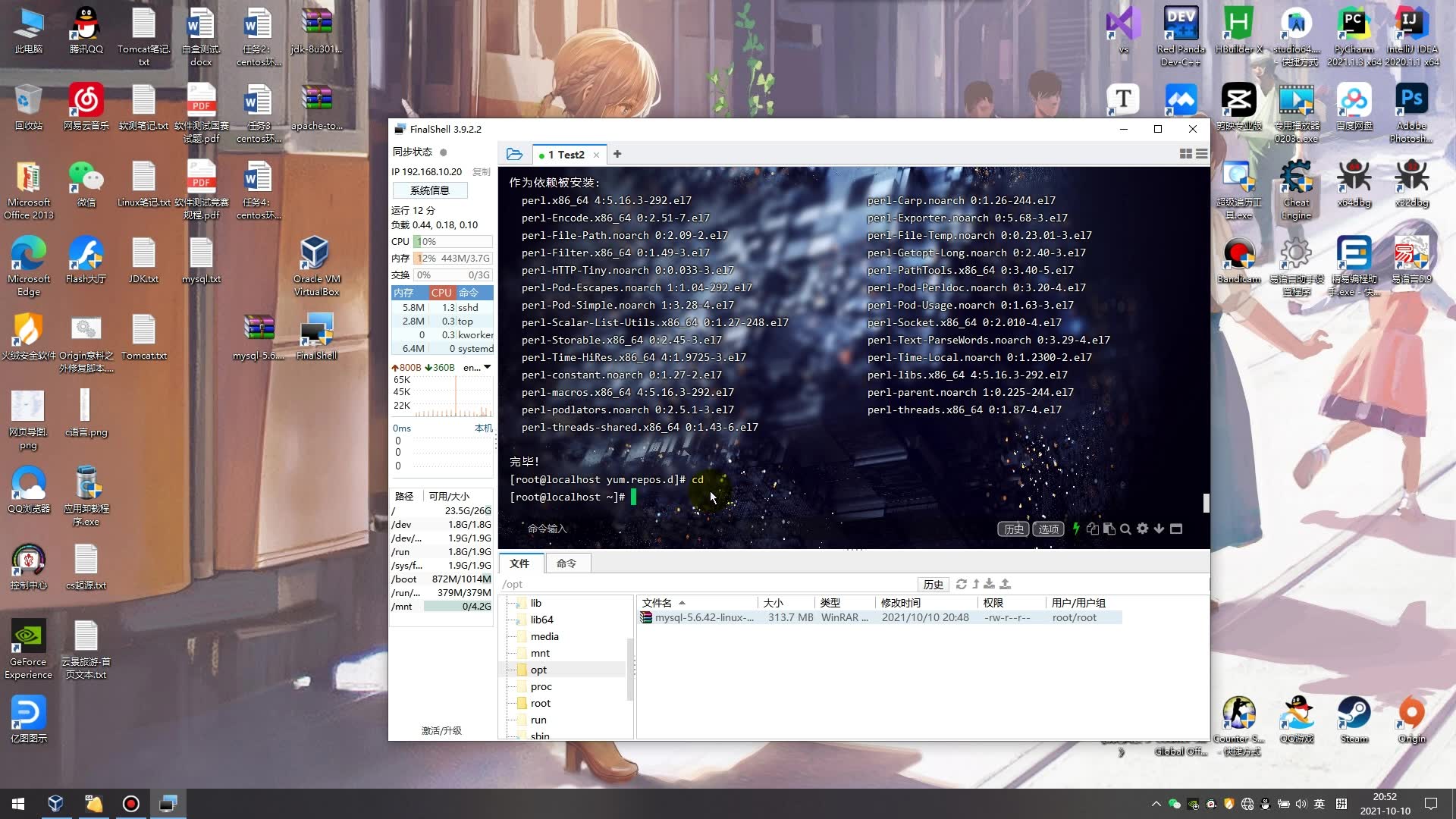
Task: Select the proc folder in the tree
Action: pyautogui.click(x=541, y=686)
